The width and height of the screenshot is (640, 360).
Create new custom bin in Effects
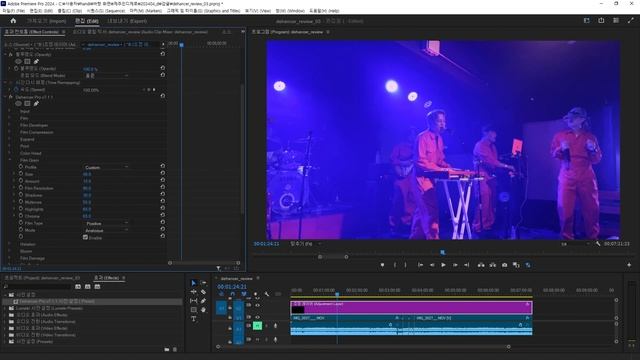[x=167, y=349]
